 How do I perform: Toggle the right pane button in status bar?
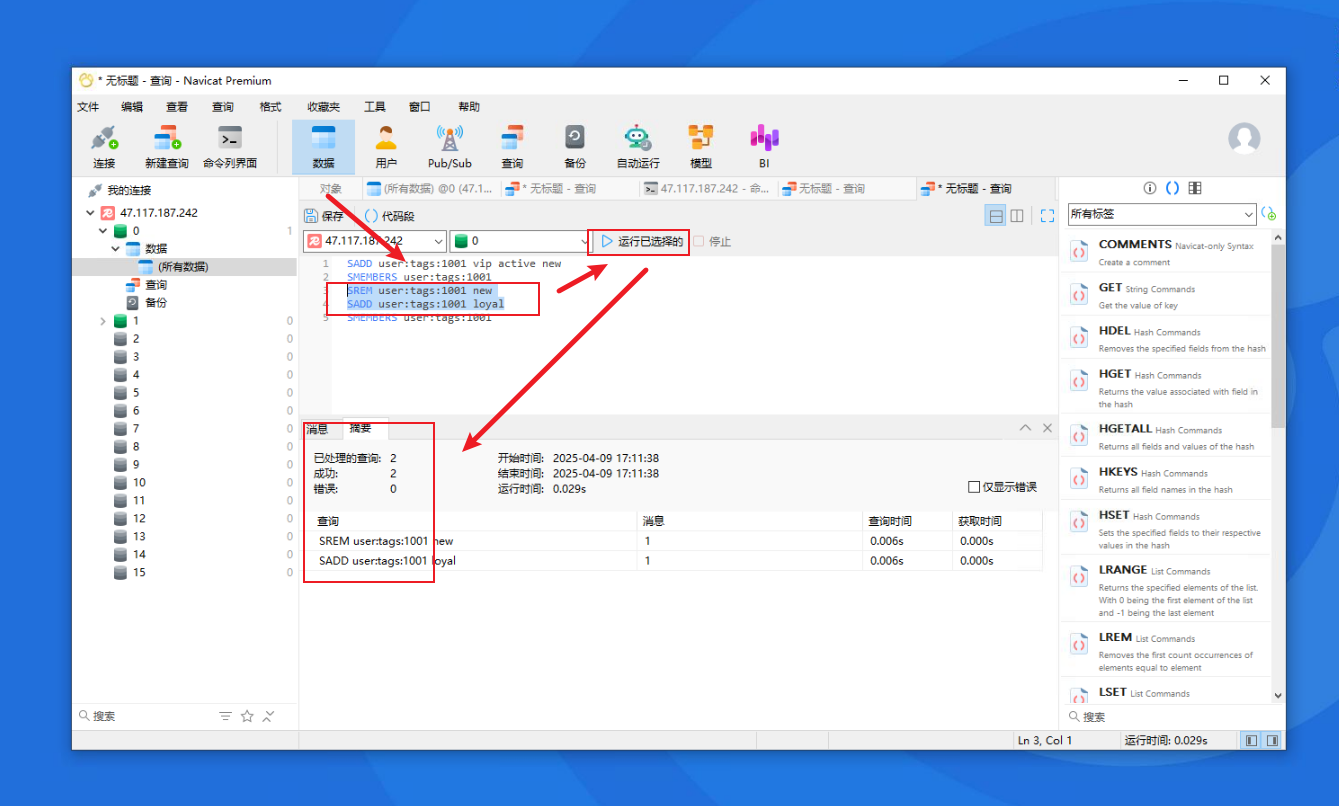pos(1272,740)
